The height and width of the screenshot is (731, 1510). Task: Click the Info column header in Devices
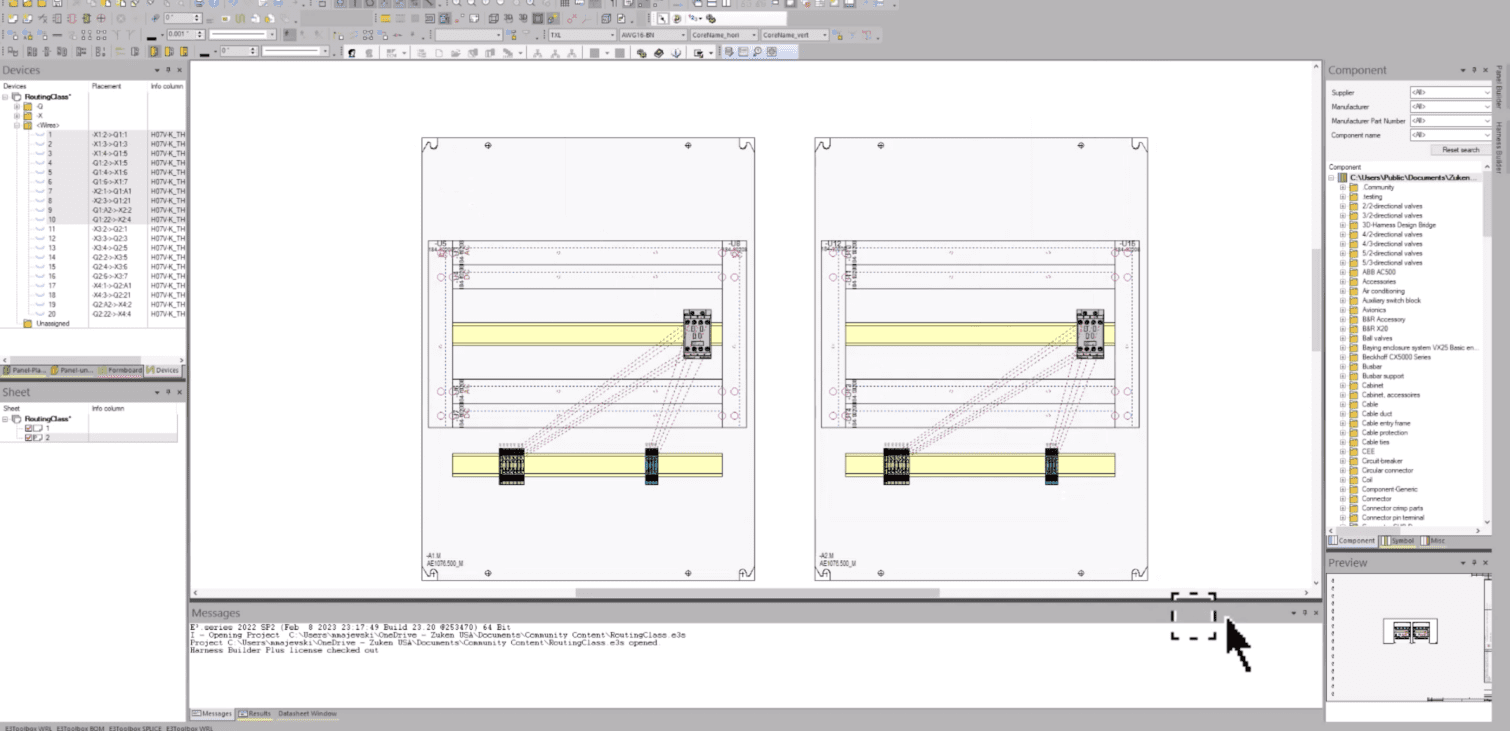tap(167, 86)
